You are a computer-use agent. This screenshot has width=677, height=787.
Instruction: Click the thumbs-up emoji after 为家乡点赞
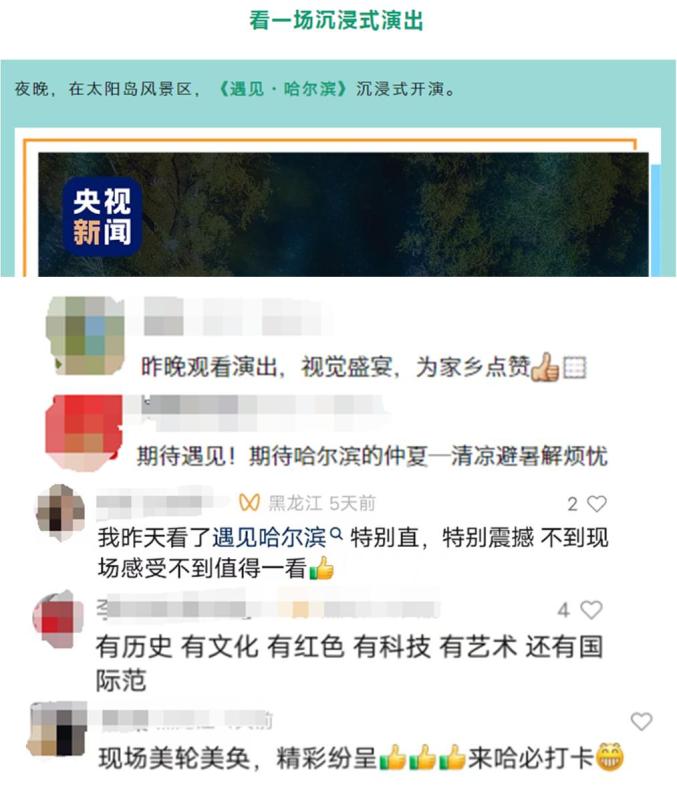(546, 367)
